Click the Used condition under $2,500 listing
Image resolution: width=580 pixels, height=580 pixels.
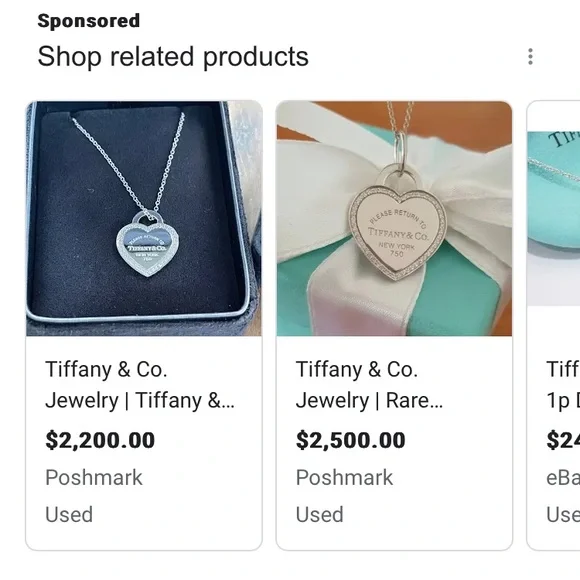coord(320,515)
